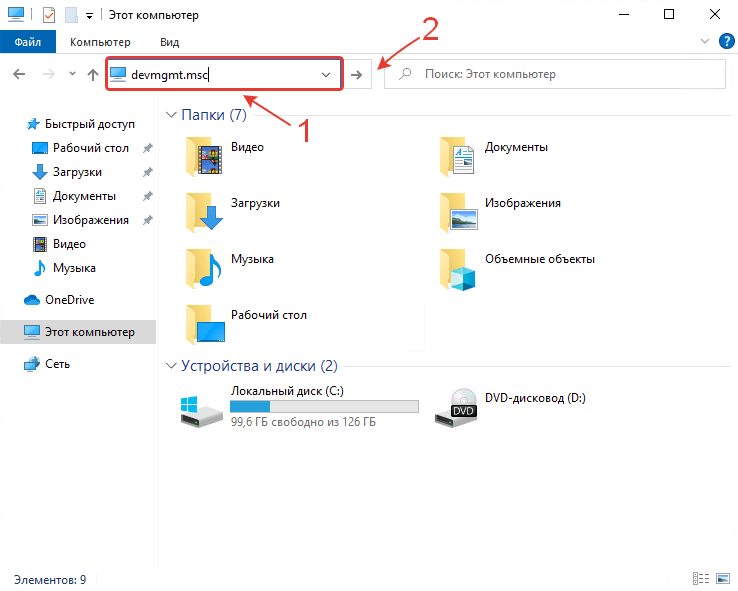Click the computer icon in title bar
This screenshot has height=591, width=738.
[x=16, y=15]
